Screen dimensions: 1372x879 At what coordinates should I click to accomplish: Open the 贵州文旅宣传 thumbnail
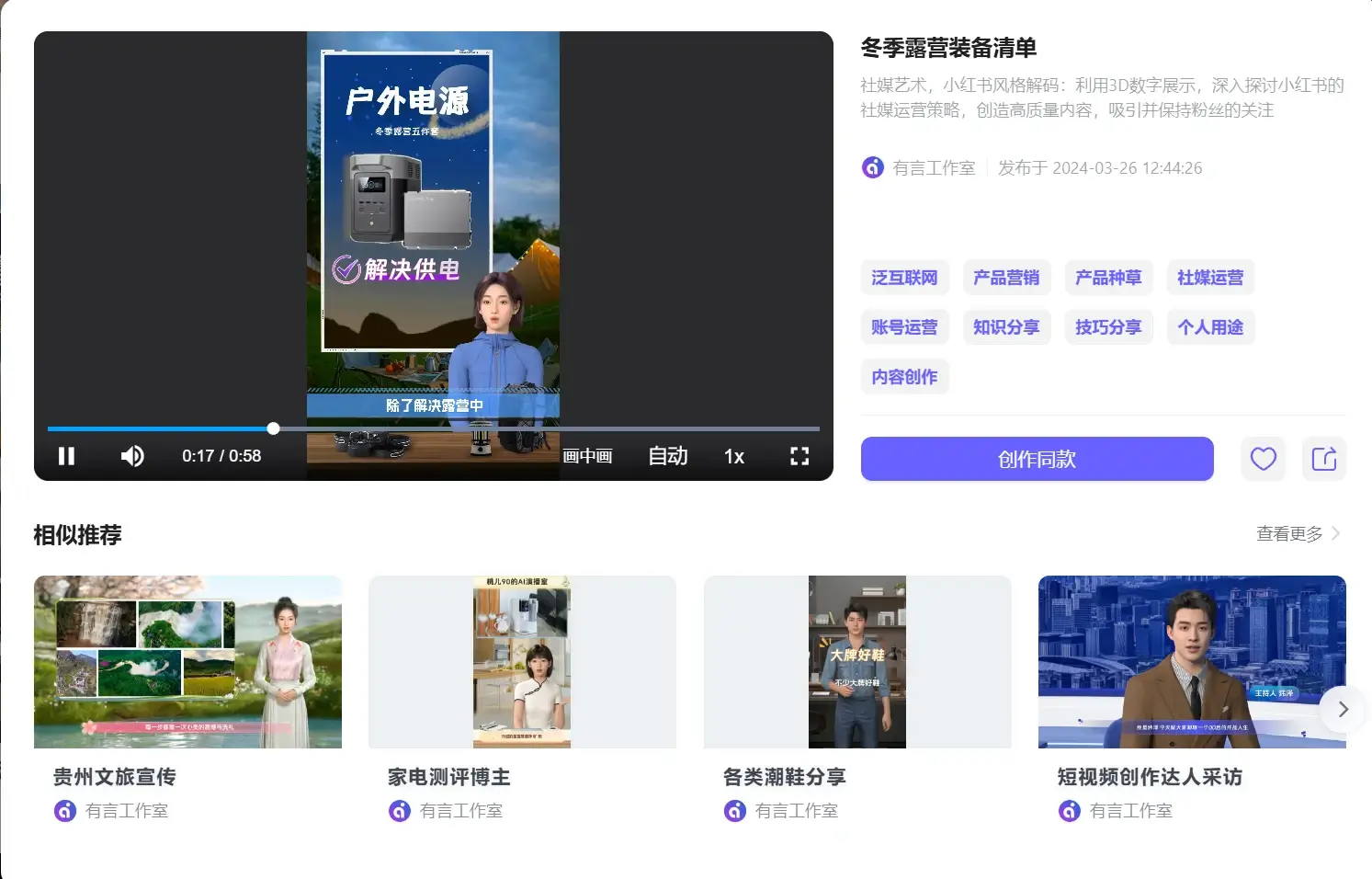[x=187, y=662]
